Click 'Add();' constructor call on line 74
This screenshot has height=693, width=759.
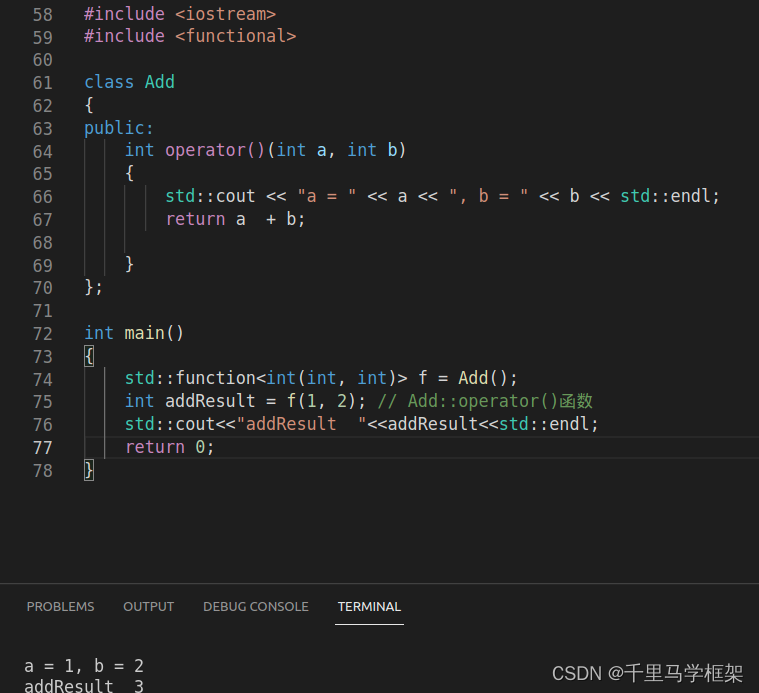[x=488, y=378]
